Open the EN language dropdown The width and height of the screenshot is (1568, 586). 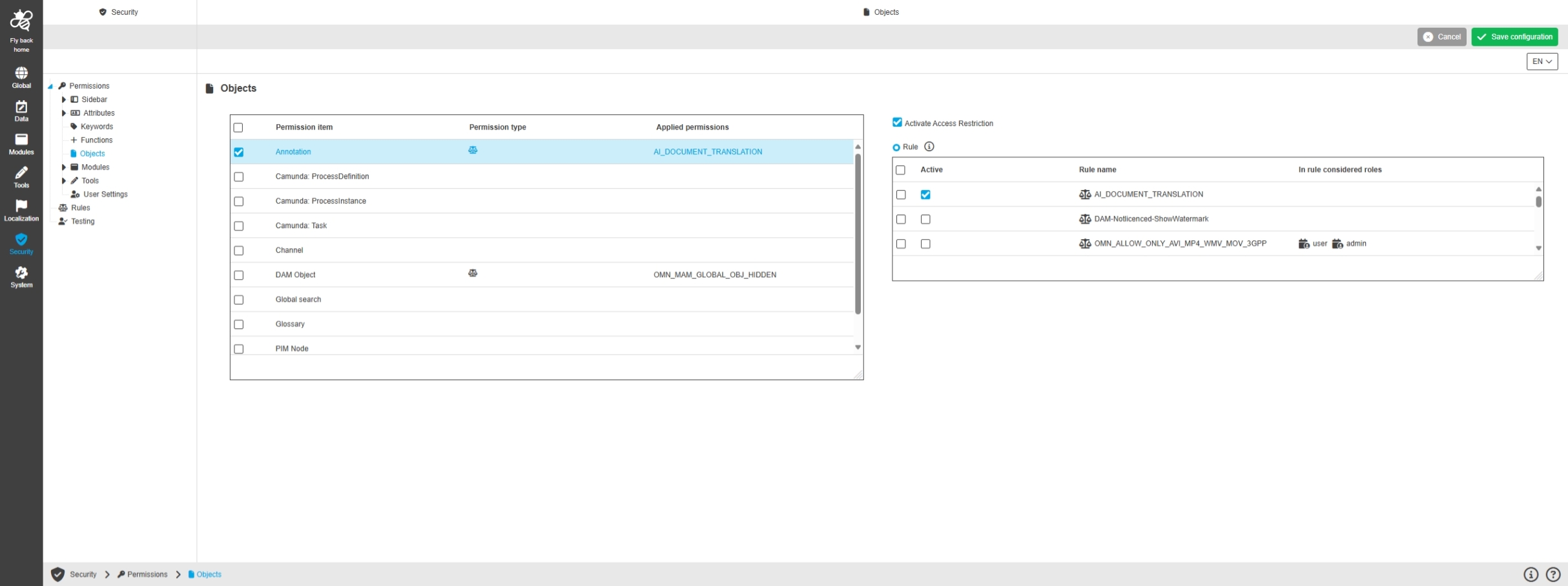[x=1542, y=61]
